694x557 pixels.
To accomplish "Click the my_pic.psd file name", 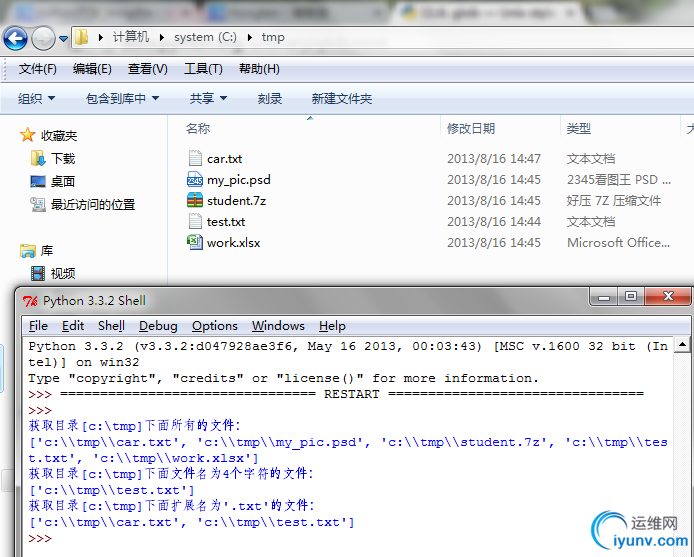I will pos(239,180).
